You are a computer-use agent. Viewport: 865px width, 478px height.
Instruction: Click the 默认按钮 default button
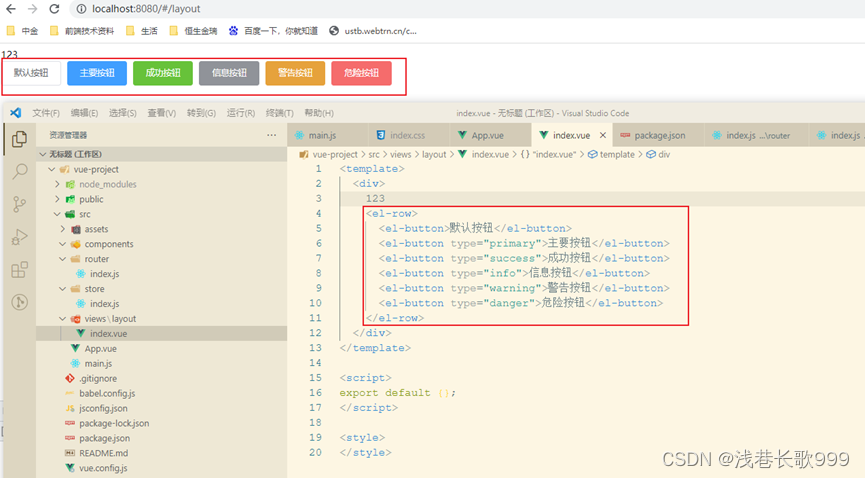31,73
